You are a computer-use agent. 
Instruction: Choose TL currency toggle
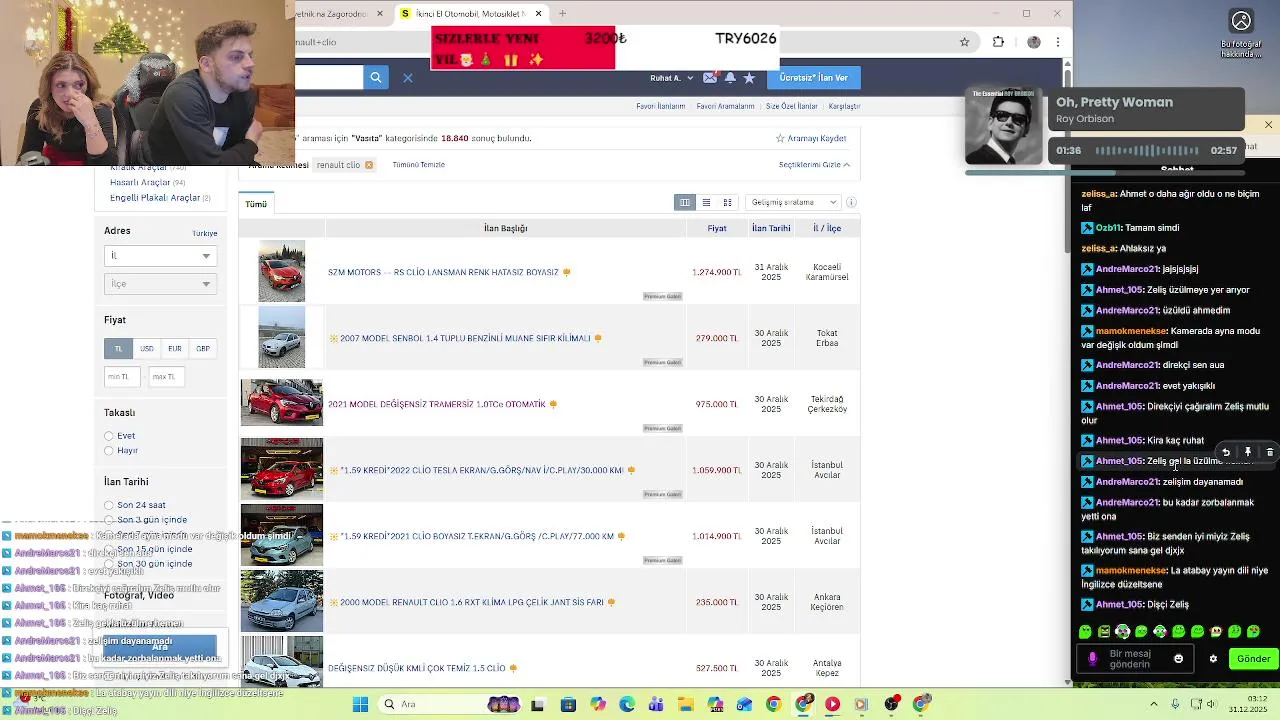coord(118,348)
